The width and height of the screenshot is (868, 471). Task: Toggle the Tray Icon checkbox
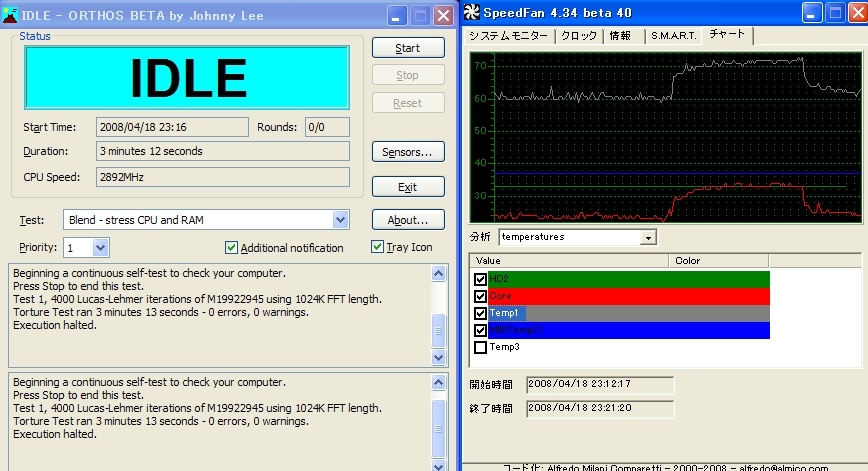(x=377, y=247)
